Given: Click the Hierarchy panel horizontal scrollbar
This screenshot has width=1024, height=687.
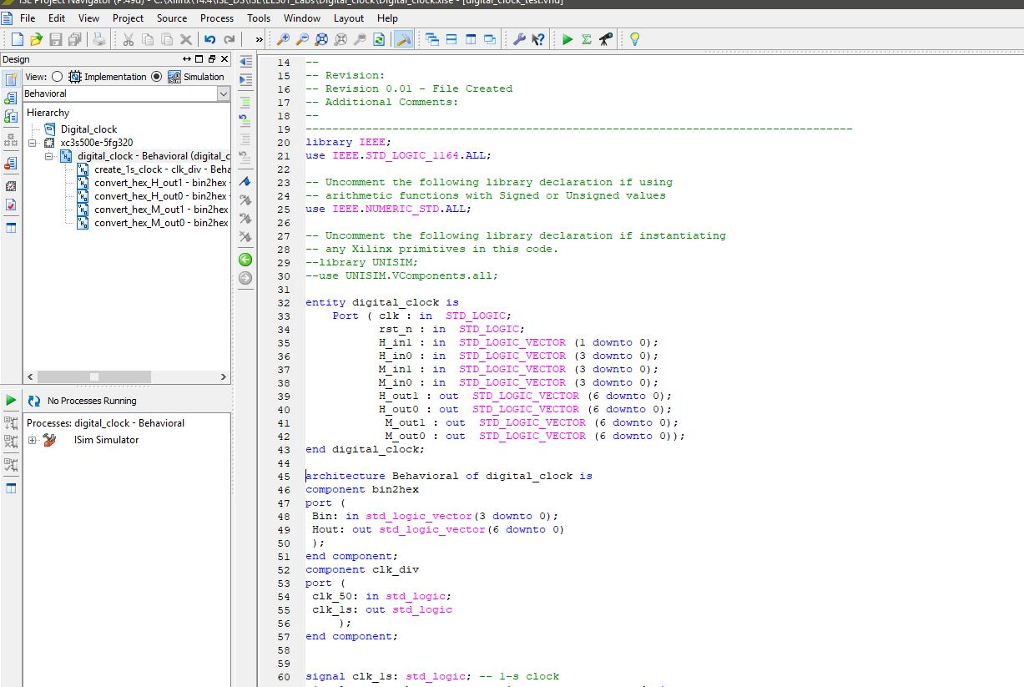Looking at the screenshot, I should point(95,376).
